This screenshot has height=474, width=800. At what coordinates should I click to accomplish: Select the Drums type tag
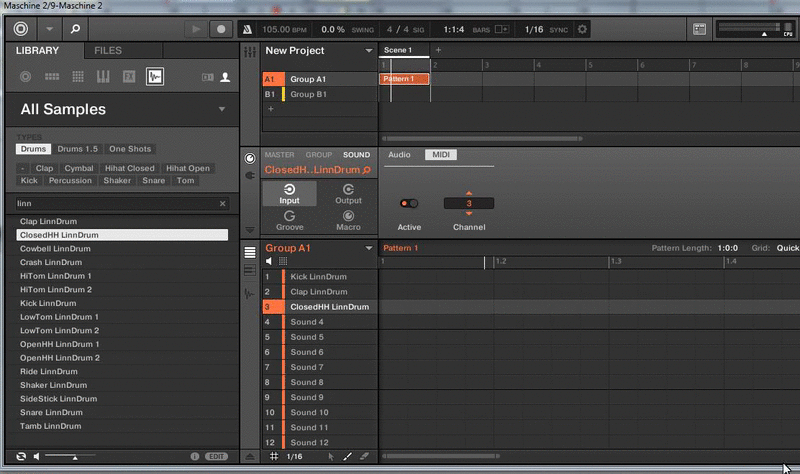point(34,149)
